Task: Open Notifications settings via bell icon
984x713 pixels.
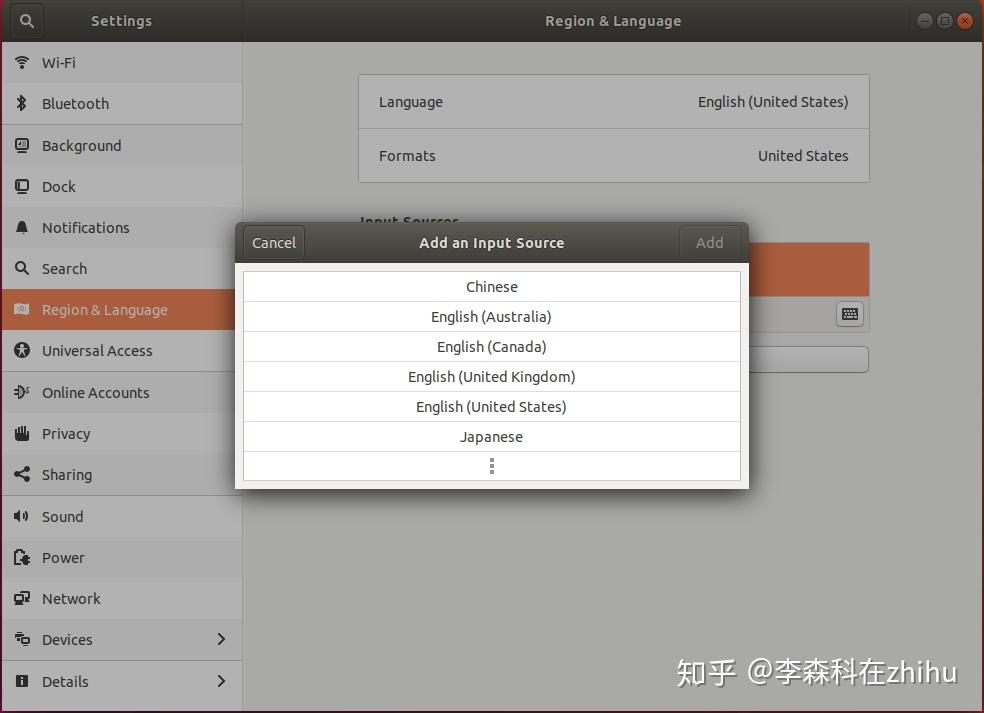Action: pyautogui.click(x=21, y=228)
